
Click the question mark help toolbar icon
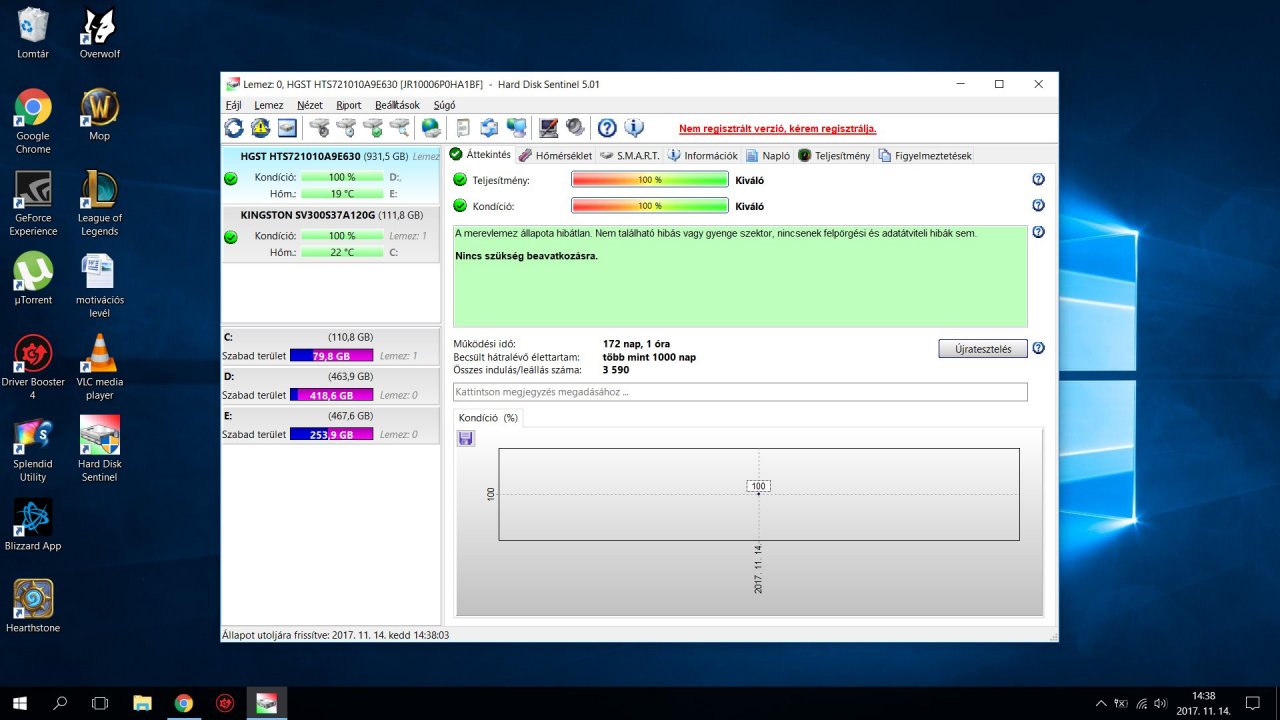pyautogui.click(x=607, y=127)
